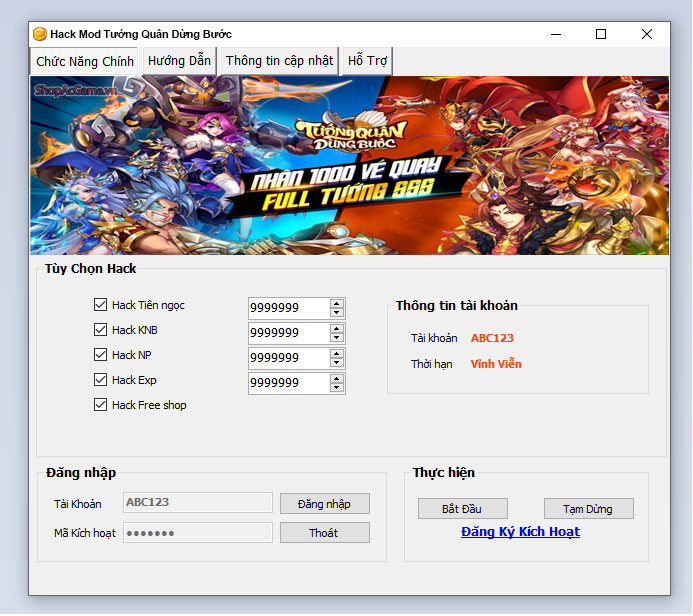The image size is (693, 616).
Task: Click the Thoát button
Action: 325,533
